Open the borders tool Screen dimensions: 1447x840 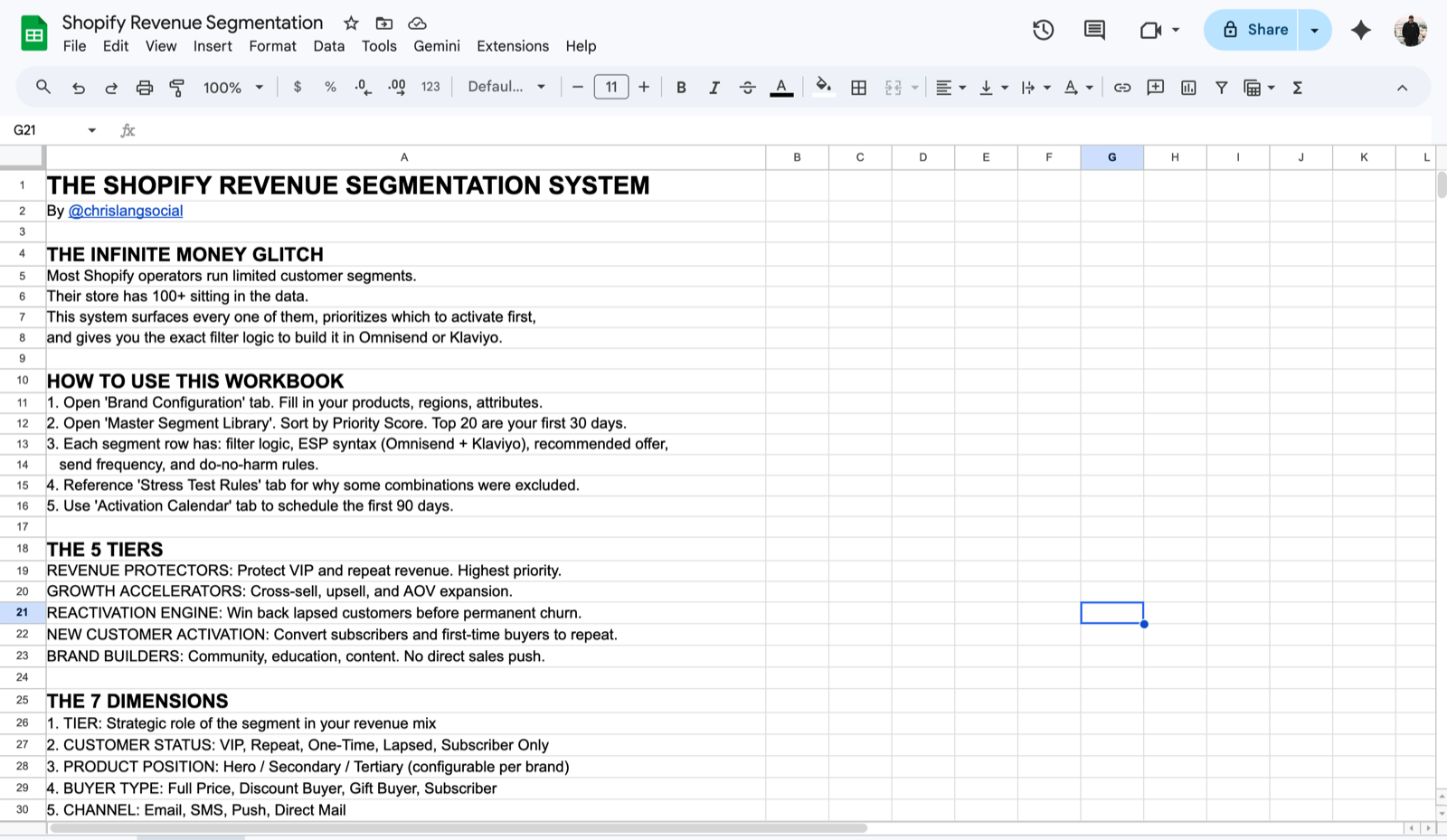click(859, 88)
